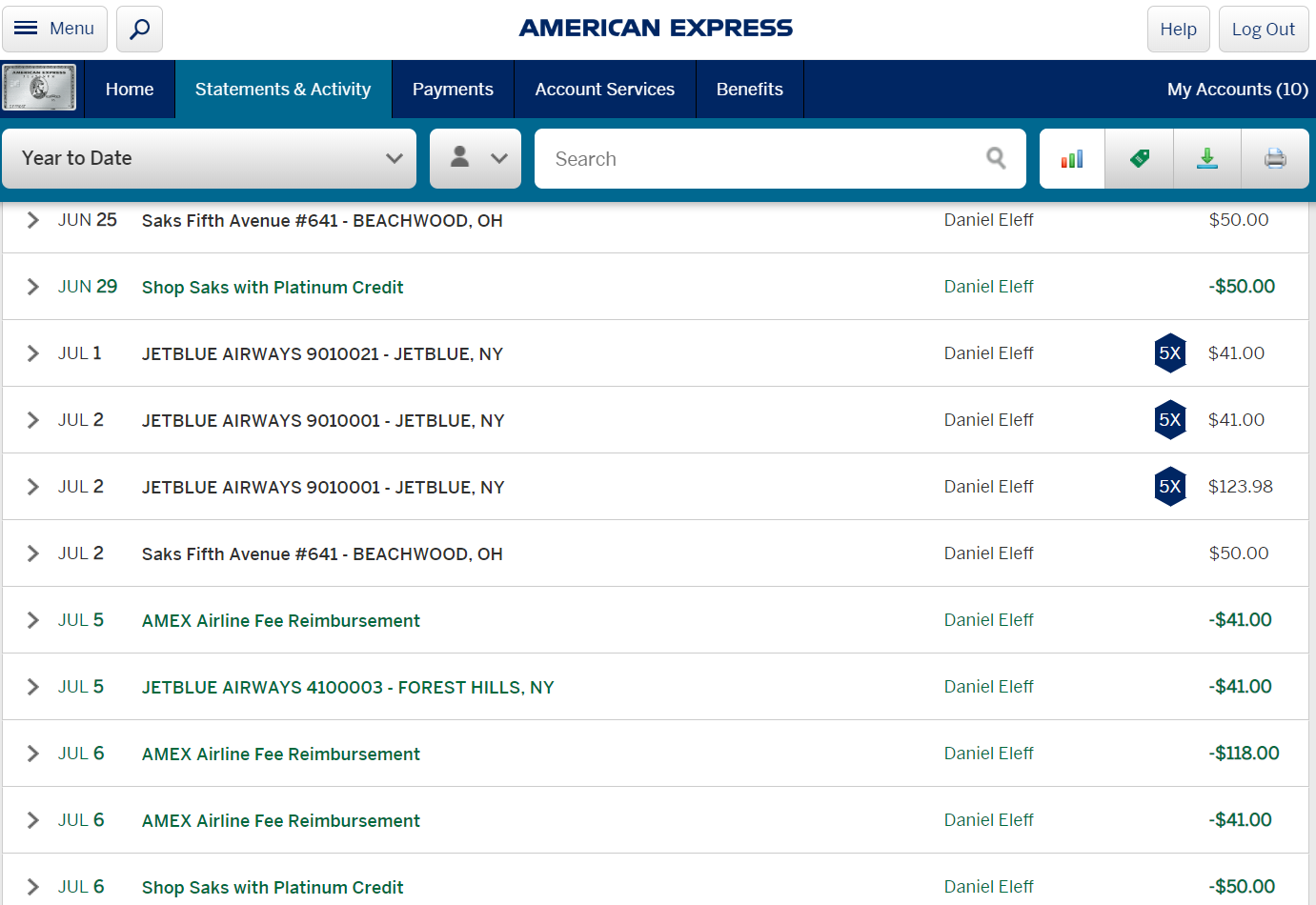This screenshot has height=905, width=1316.
Task: Click the 5X badge on JUL 2 $41.00 charge
Action: (1170, 420)
